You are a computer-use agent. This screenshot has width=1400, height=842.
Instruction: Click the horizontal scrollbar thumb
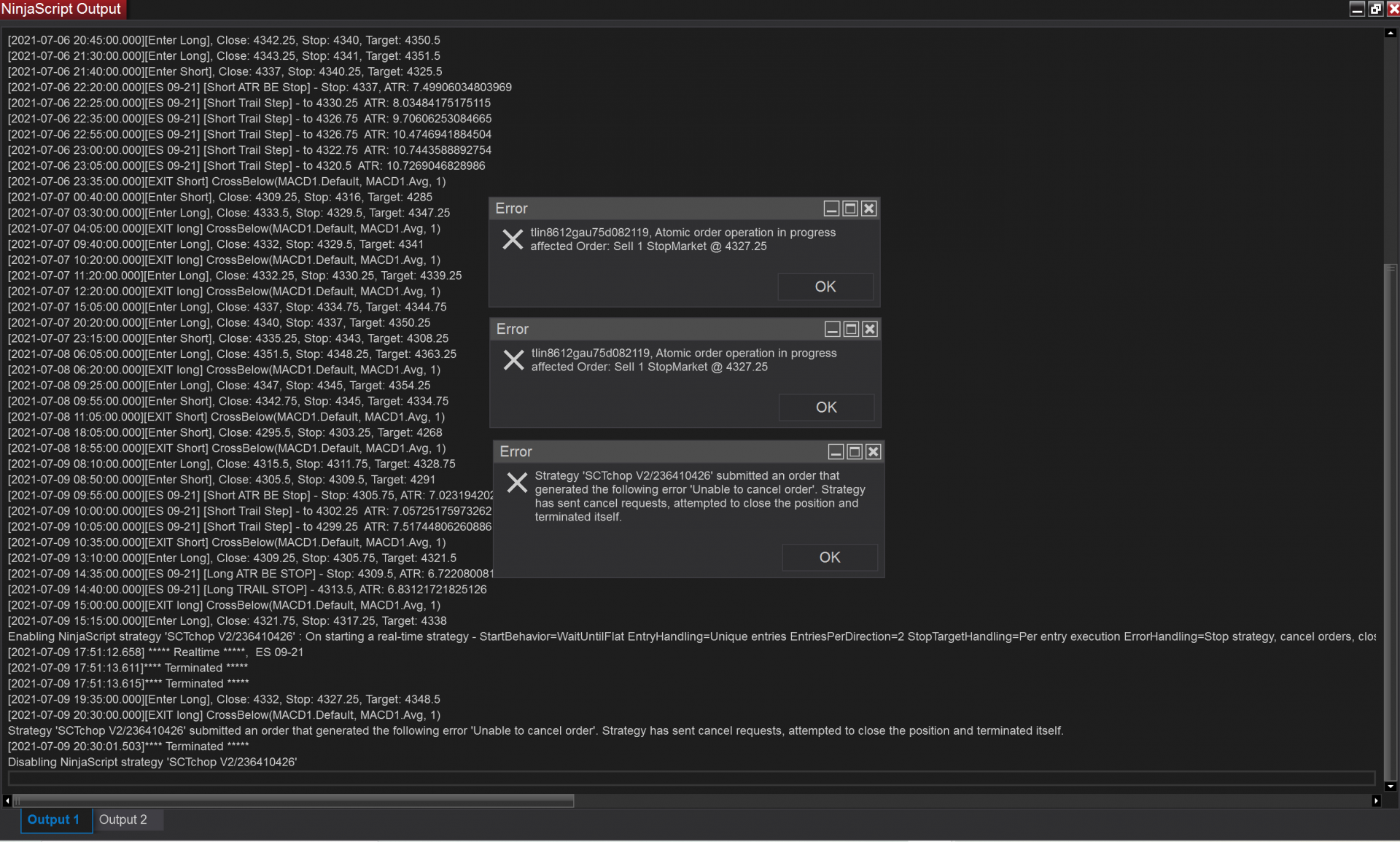(x=292, y=801)
